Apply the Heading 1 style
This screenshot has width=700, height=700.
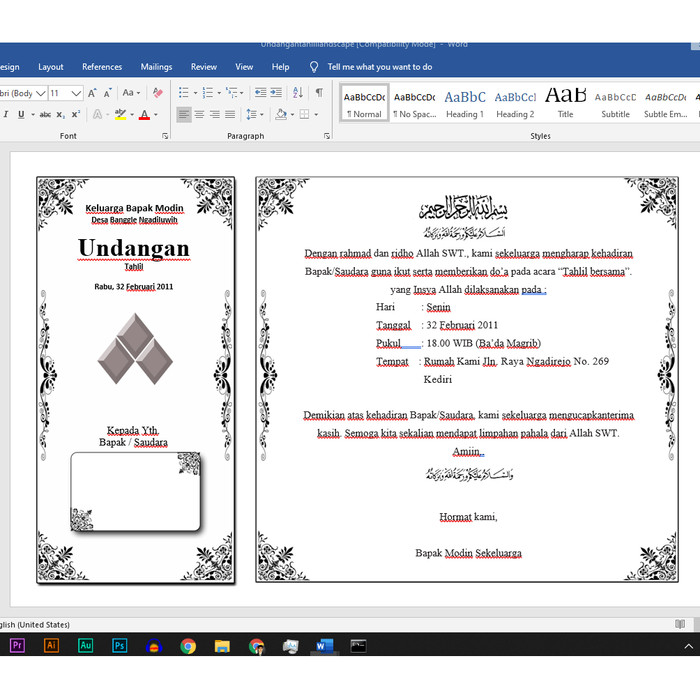465,102
